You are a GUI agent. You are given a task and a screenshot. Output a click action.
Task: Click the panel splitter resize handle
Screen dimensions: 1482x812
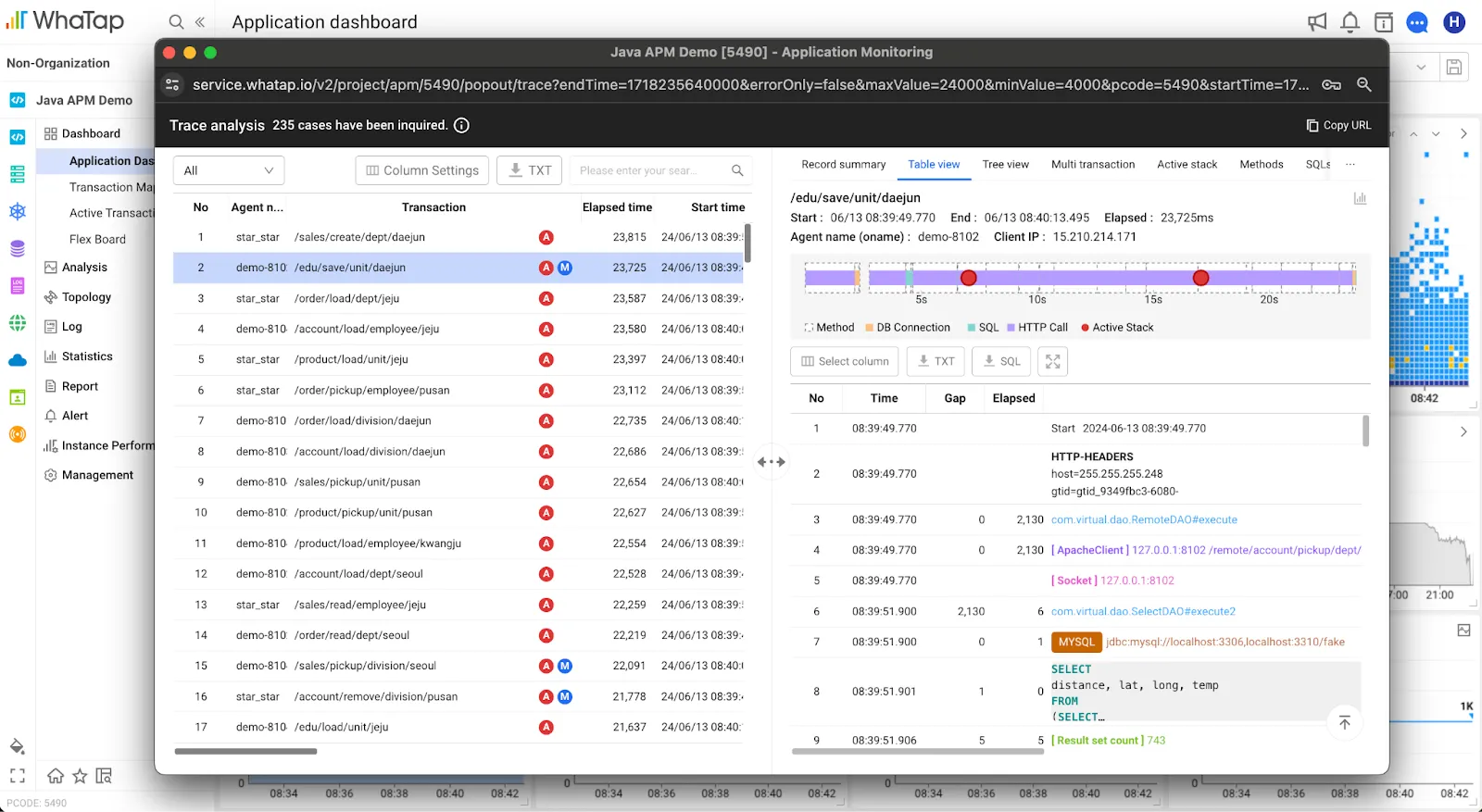pyautogui.click(x=771, y=461)
